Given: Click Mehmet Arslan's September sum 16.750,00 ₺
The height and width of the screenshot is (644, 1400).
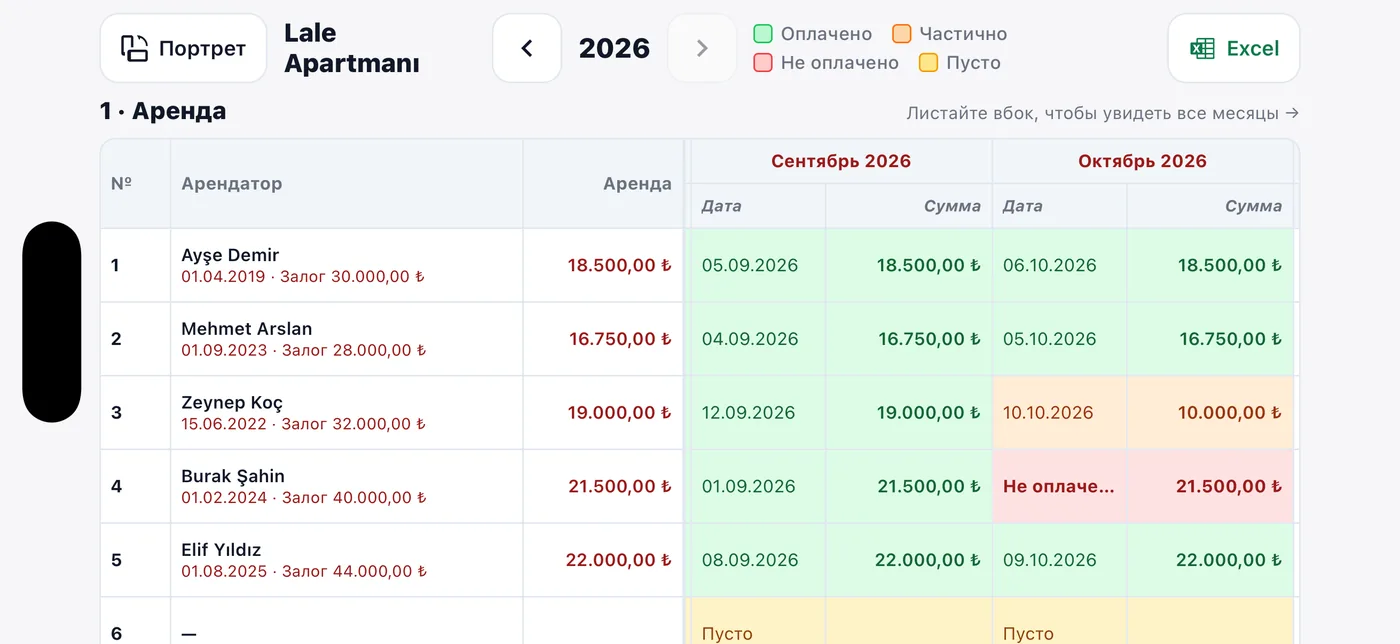Looking at the screenshot, I should 929,339.
